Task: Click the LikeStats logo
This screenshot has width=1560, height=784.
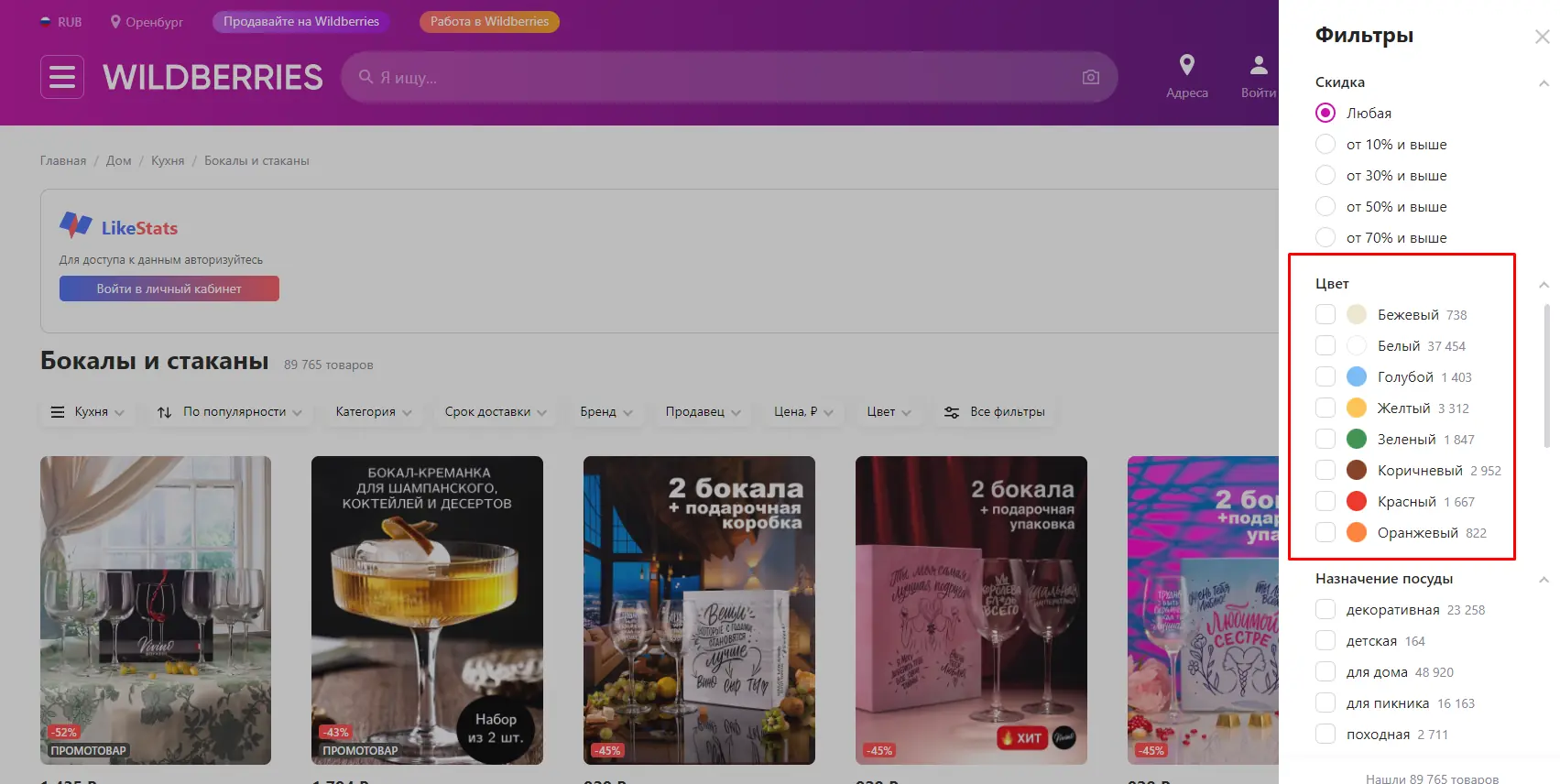Action: 119,225
